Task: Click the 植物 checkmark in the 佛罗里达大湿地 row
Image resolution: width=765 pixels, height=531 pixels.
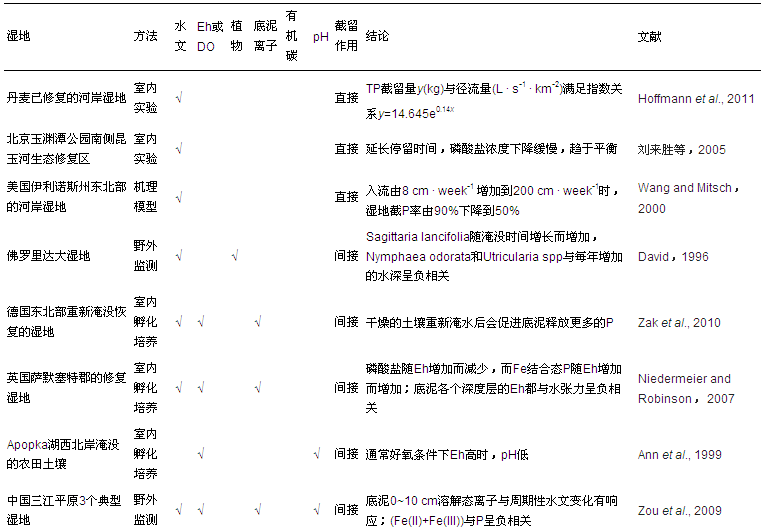Action: [234, 256]
